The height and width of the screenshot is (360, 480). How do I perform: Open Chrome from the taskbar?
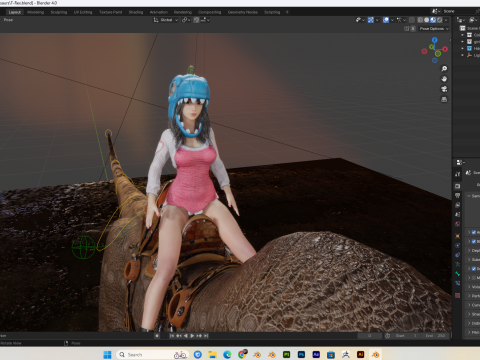(x=242, y=354)
